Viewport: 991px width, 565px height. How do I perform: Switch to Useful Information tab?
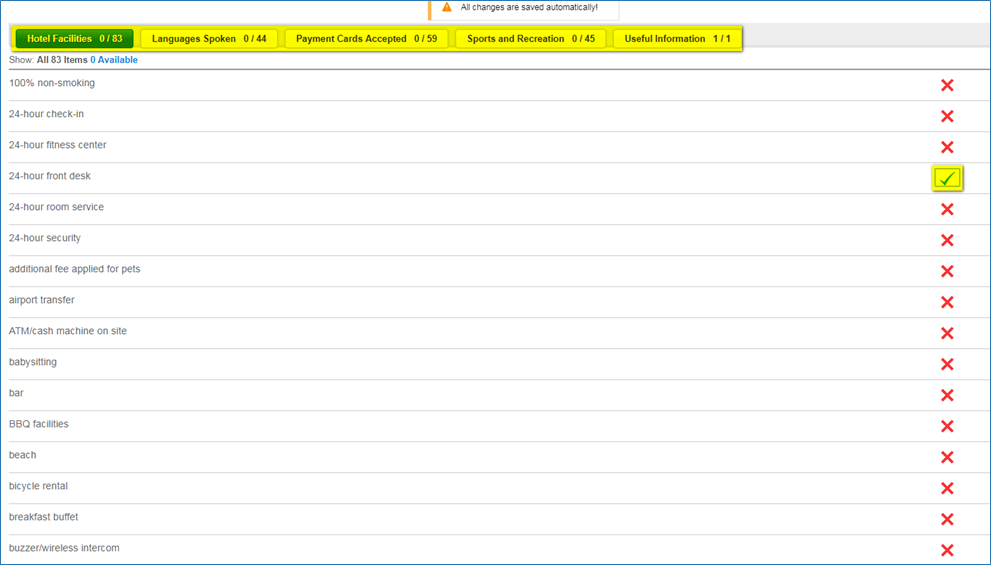point(678,39)
